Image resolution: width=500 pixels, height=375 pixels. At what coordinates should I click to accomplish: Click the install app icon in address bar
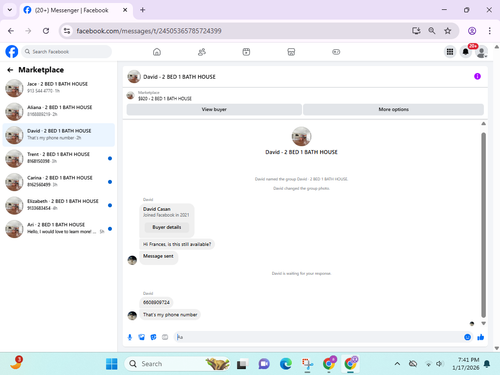tap(416, 31)
